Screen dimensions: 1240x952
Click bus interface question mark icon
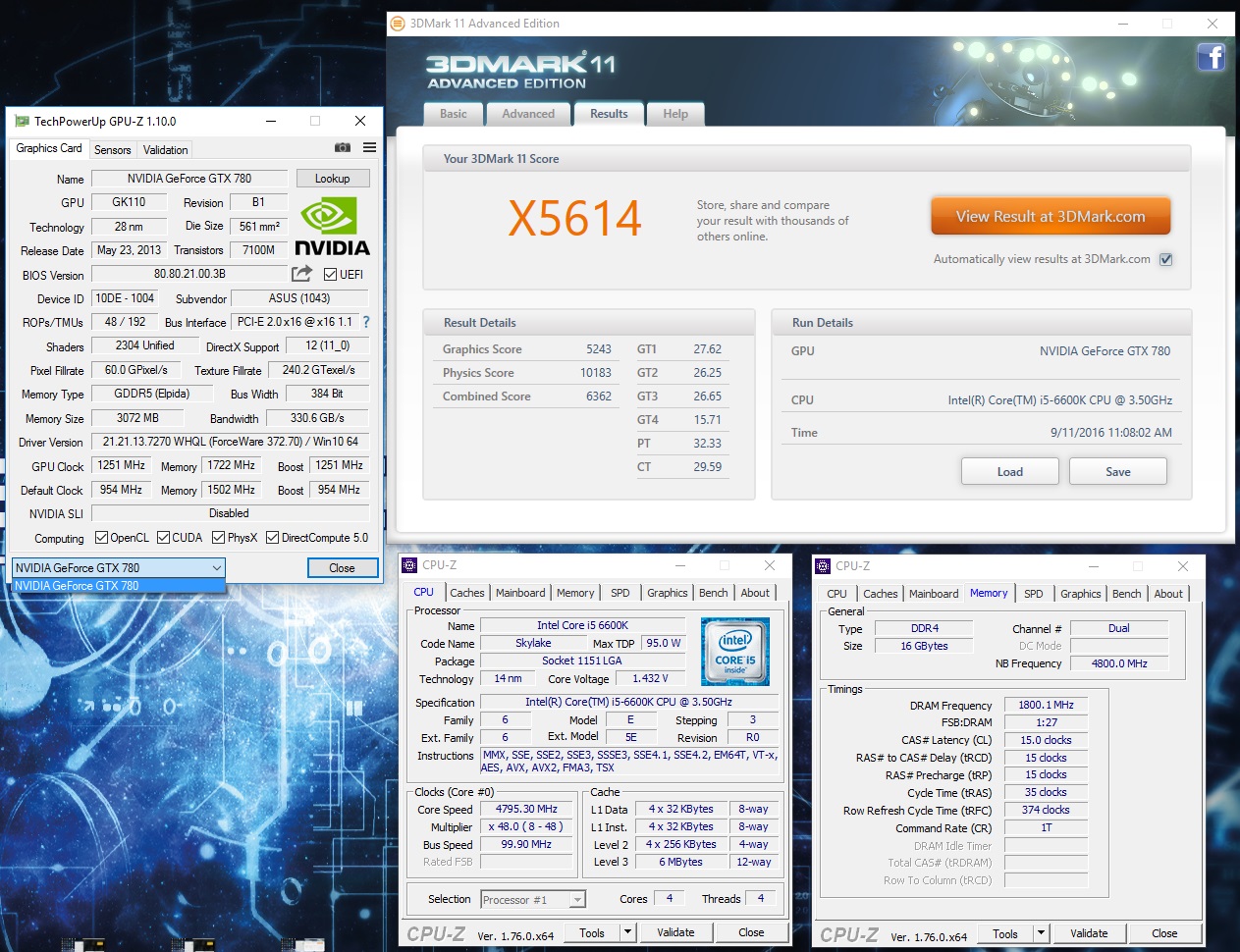(x=366, y=322)
